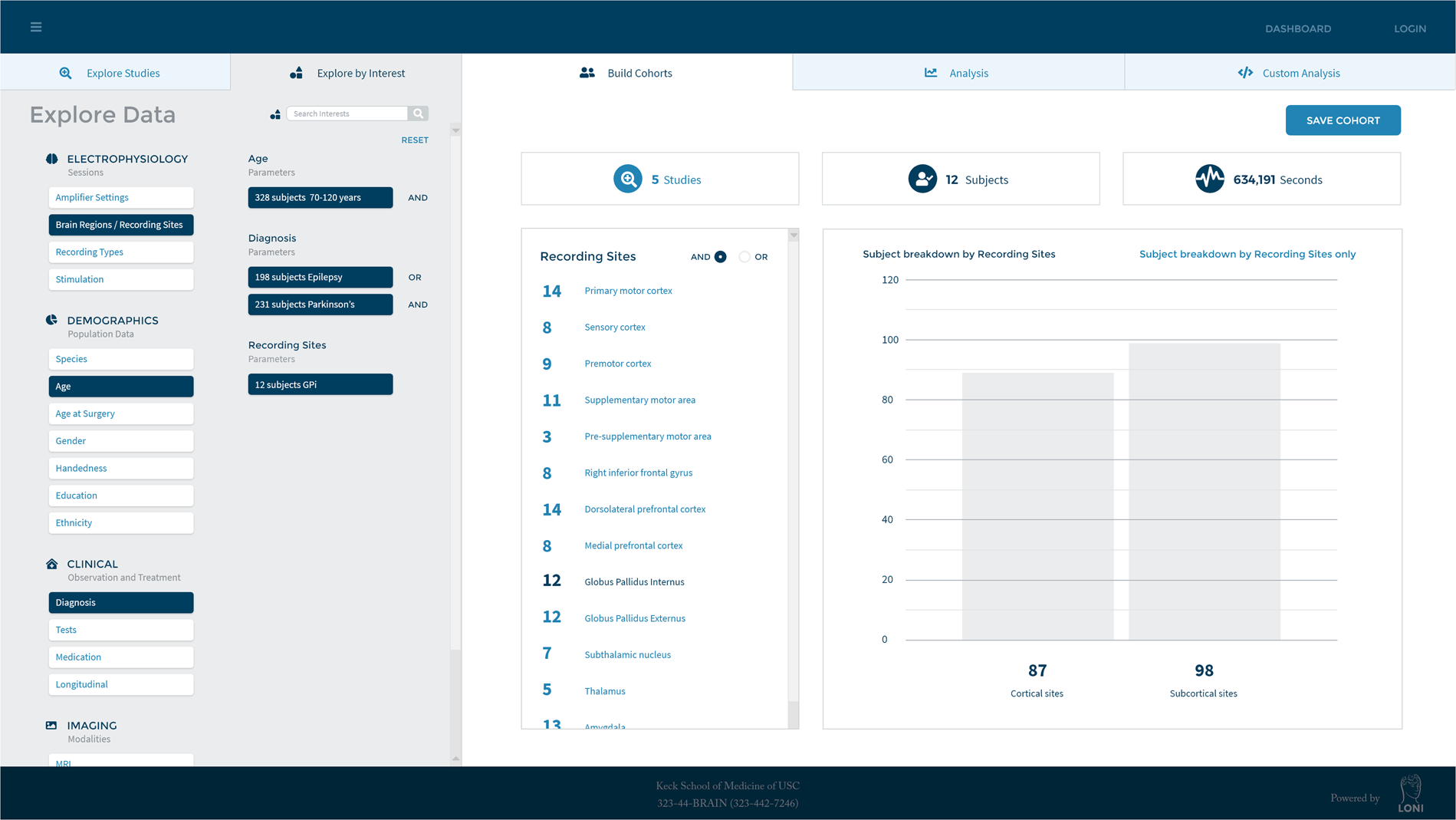The width and height of the screenshot is (1456, 820).
Task: Select Medication clinical filter
Action: coord(121,657)
